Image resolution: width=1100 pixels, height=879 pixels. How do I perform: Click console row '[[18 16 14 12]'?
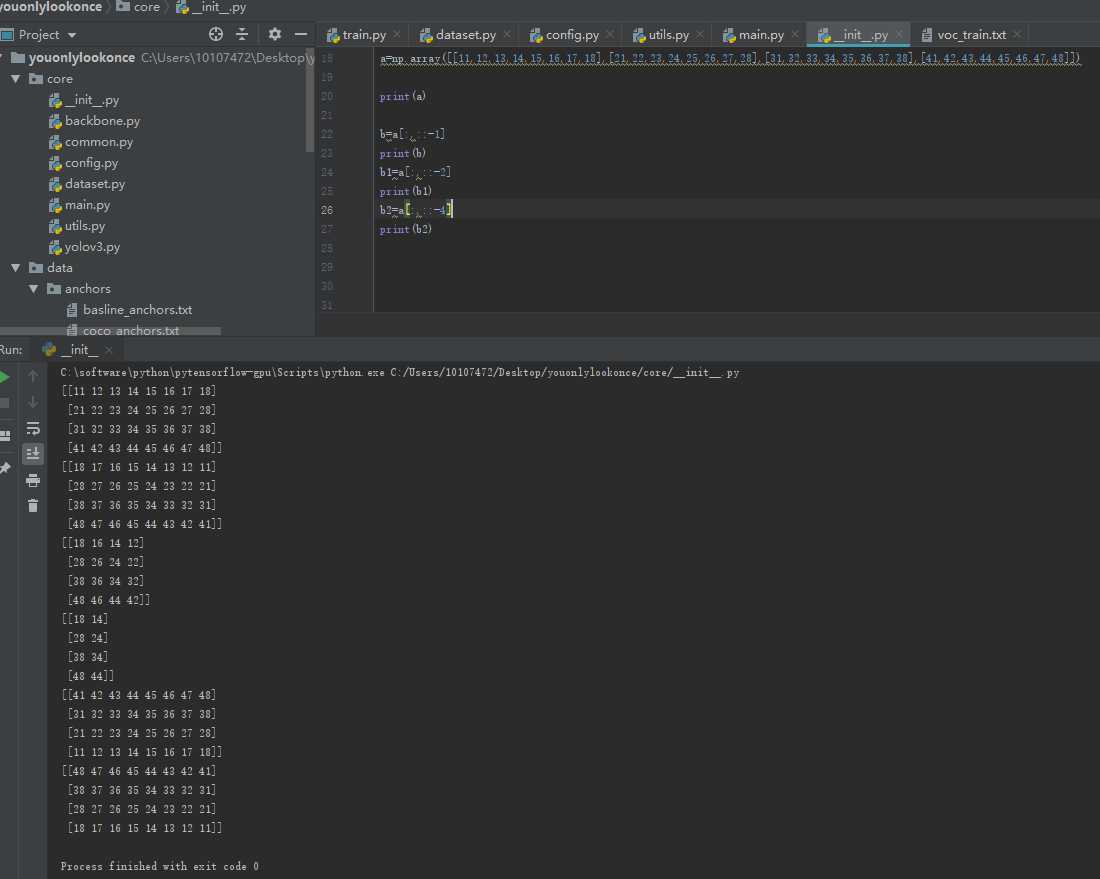tap(102, 543)
